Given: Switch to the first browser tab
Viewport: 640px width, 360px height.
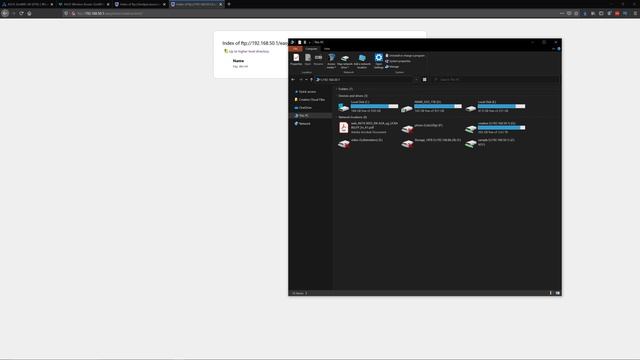Looking at the screenshot, I should (27, 4).
